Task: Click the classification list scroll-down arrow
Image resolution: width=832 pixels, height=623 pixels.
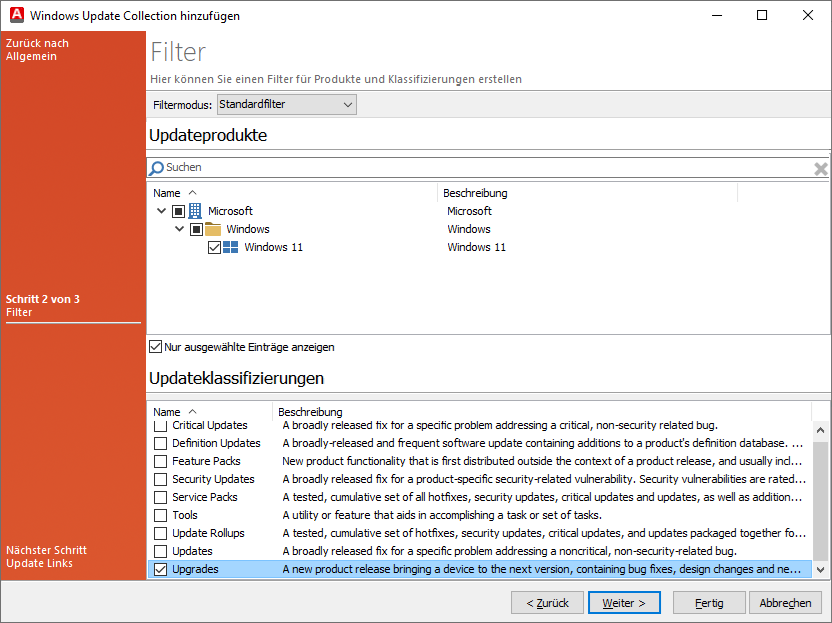Action: click(x=820, y=570)
